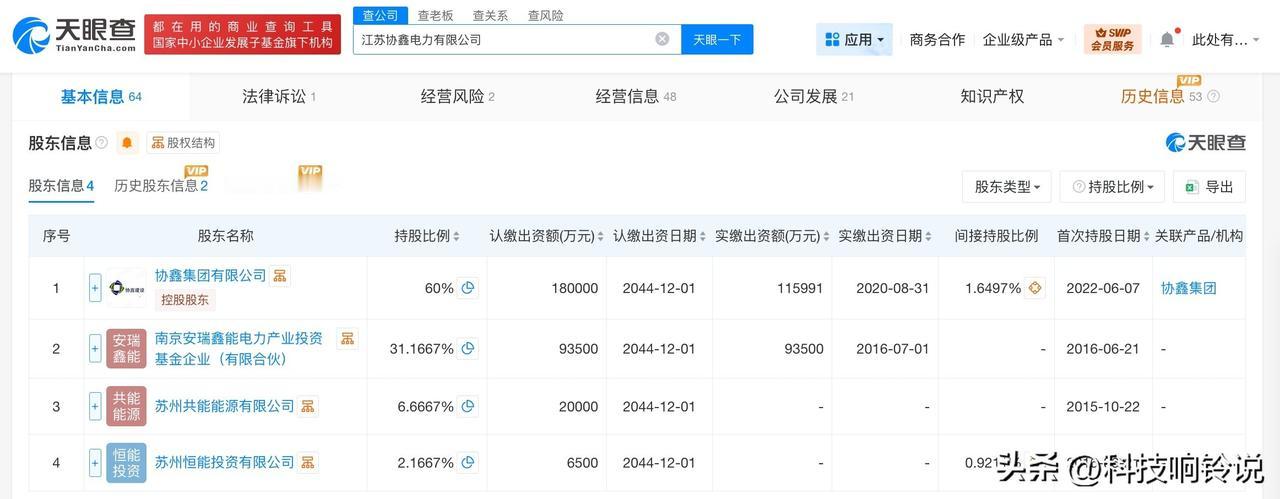Expand row 1 协鑫集团有限公司 plus button
The width and height of the screenshot is (1280, 499).
pyautogui.click(x=95, y=287)
